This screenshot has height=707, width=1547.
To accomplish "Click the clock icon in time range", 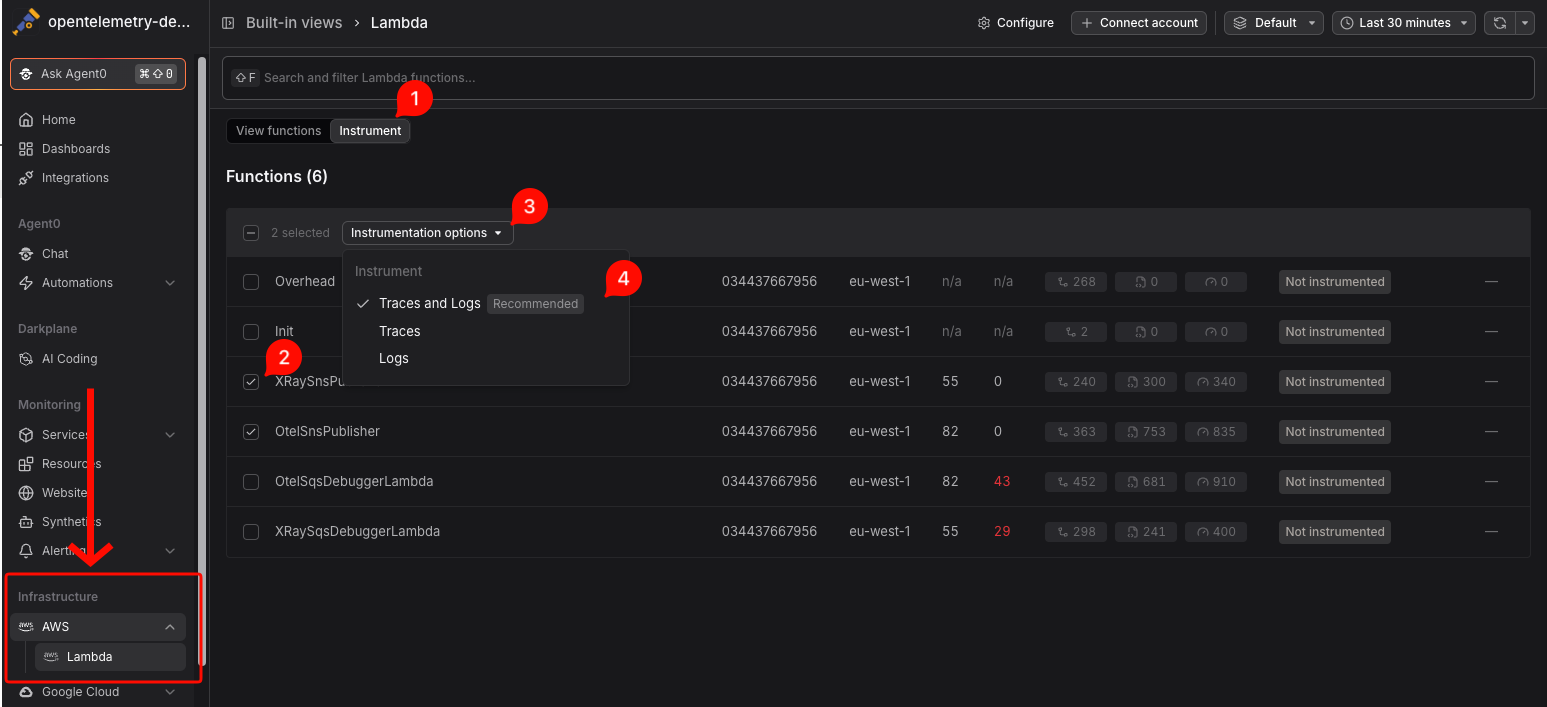I will click(x=1347, y=23).
